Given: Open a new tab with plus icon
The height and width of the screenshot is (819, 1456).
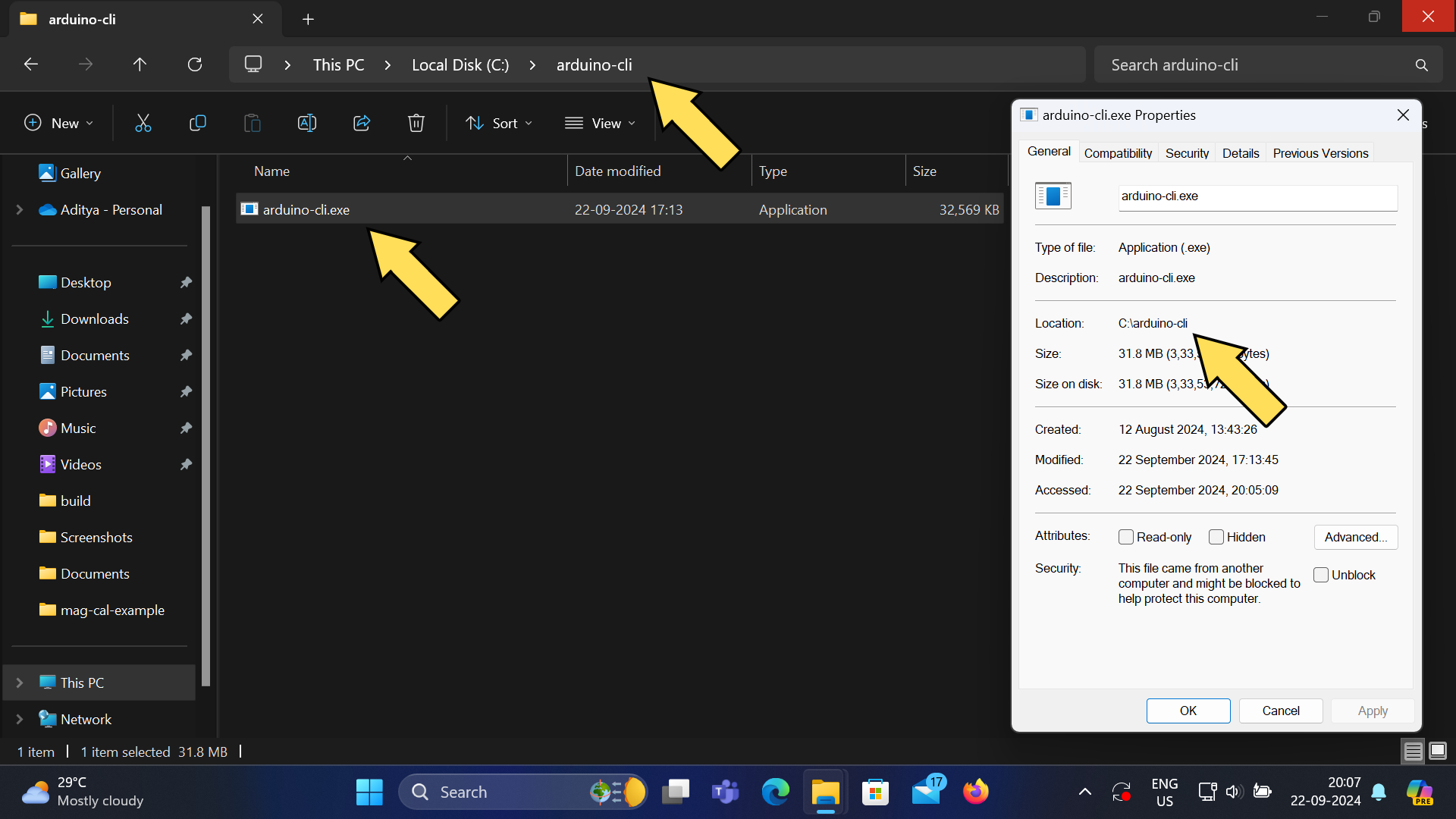Looking at the screenshot, I should [308, 19].
